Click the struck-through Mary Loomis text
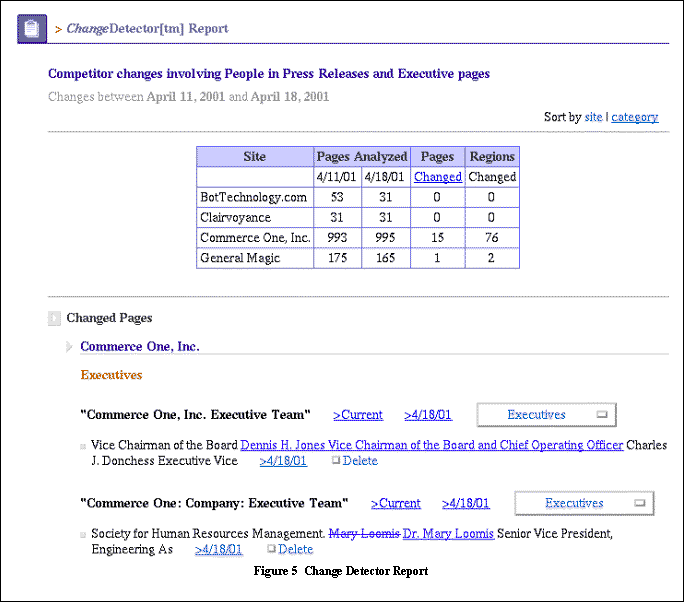 pos(364,534)
